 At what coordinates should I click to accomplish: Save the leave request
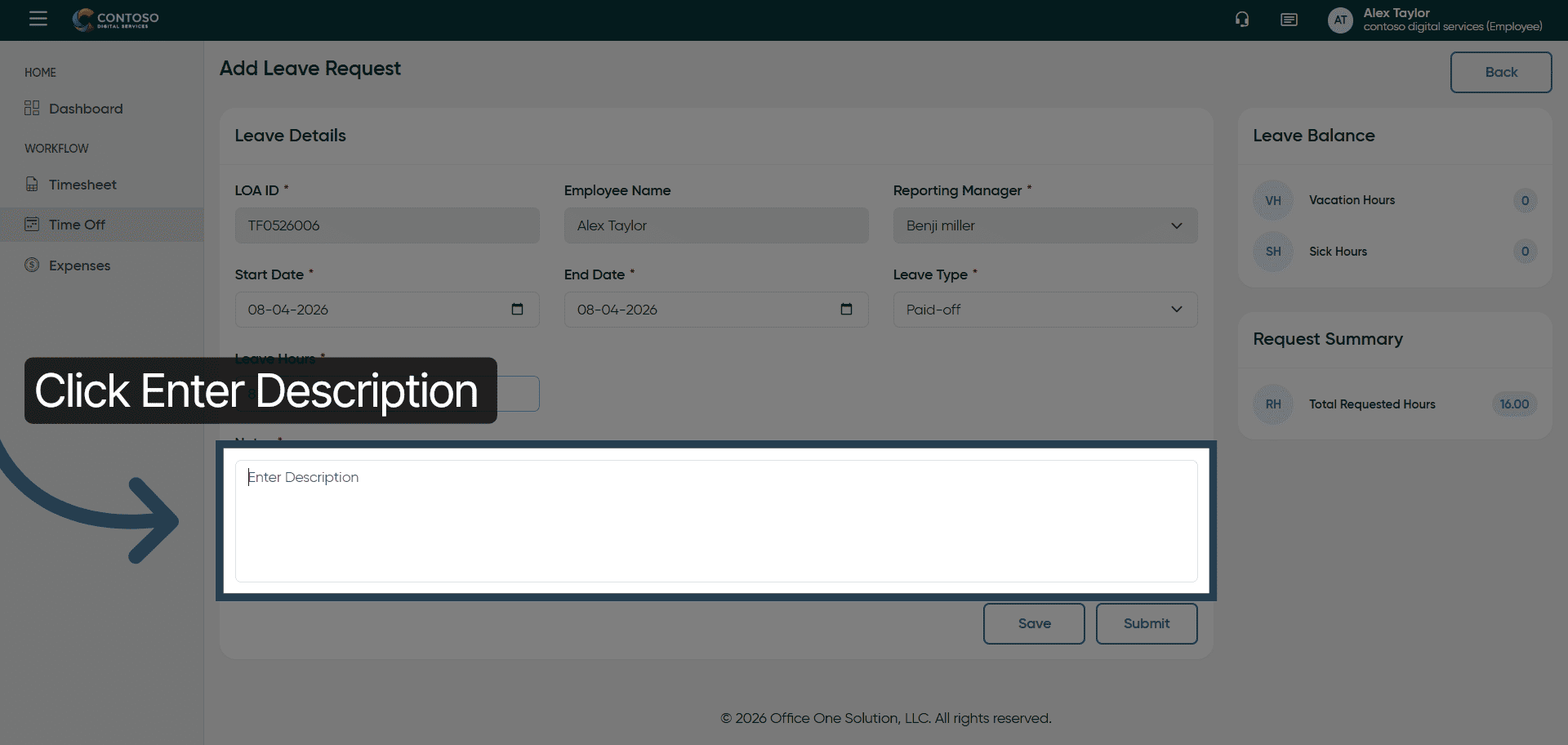(x=1034, y=623)
